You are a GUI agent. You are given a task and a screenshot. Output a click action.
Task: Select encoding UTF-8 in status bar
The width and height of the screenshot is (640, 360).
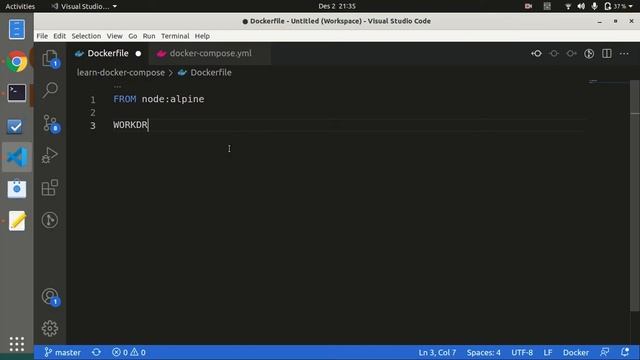click(x=522, y=352)
